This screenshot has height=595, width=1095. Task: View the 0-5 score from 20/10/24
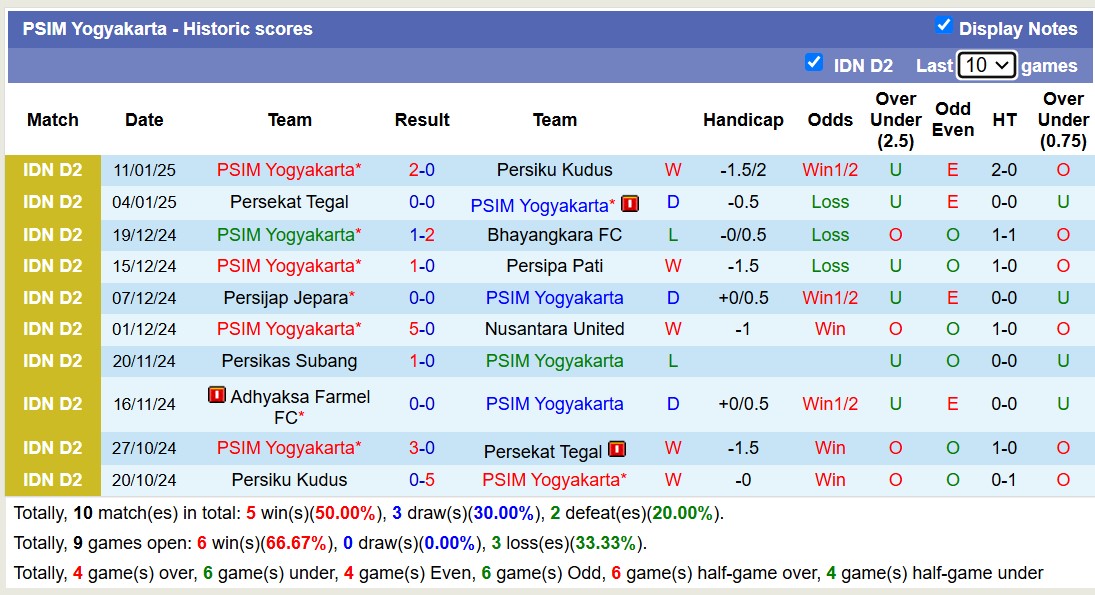pyautogui.click(x=421, y=480)
